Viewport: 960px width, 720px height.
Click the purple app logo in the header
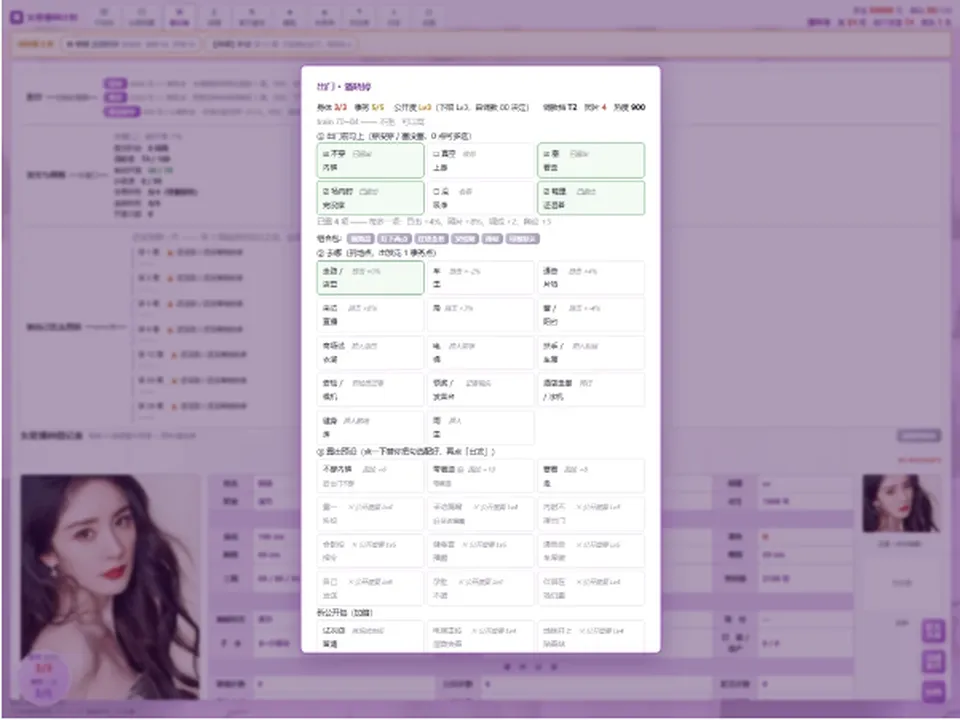pos(17,17)
